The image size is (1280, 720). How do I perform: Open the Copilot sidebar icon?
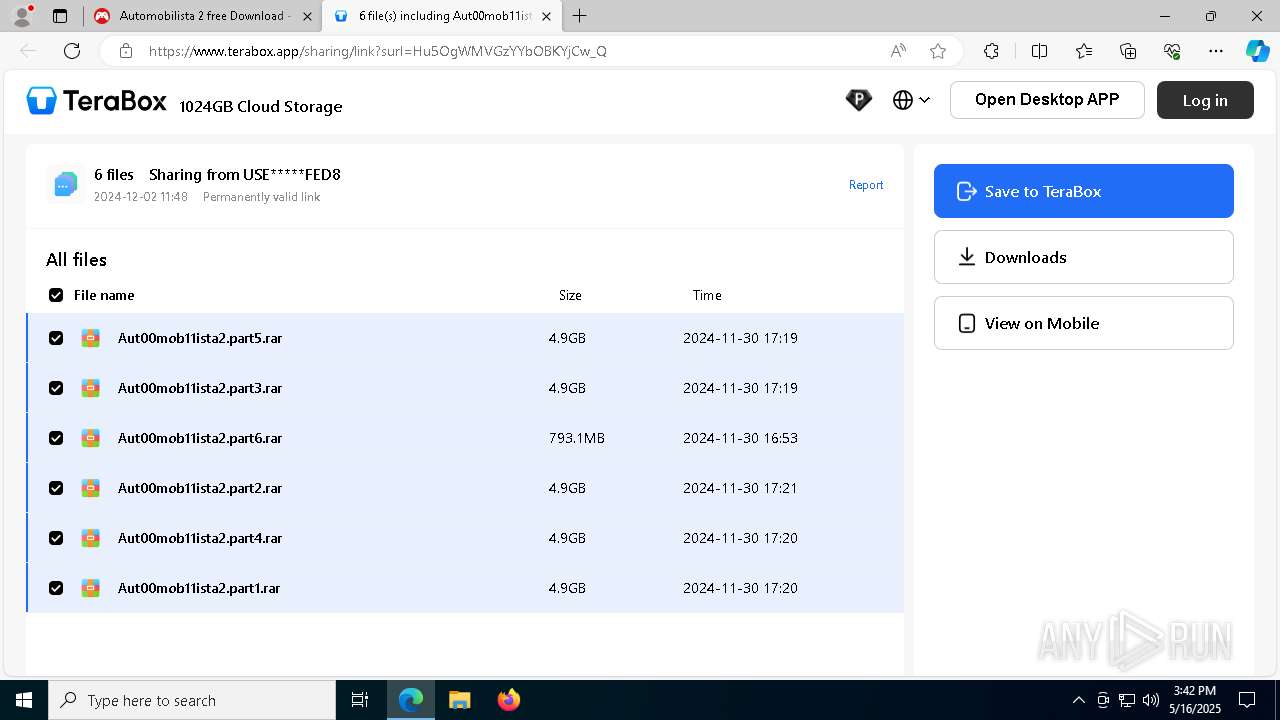point(1257,51)
